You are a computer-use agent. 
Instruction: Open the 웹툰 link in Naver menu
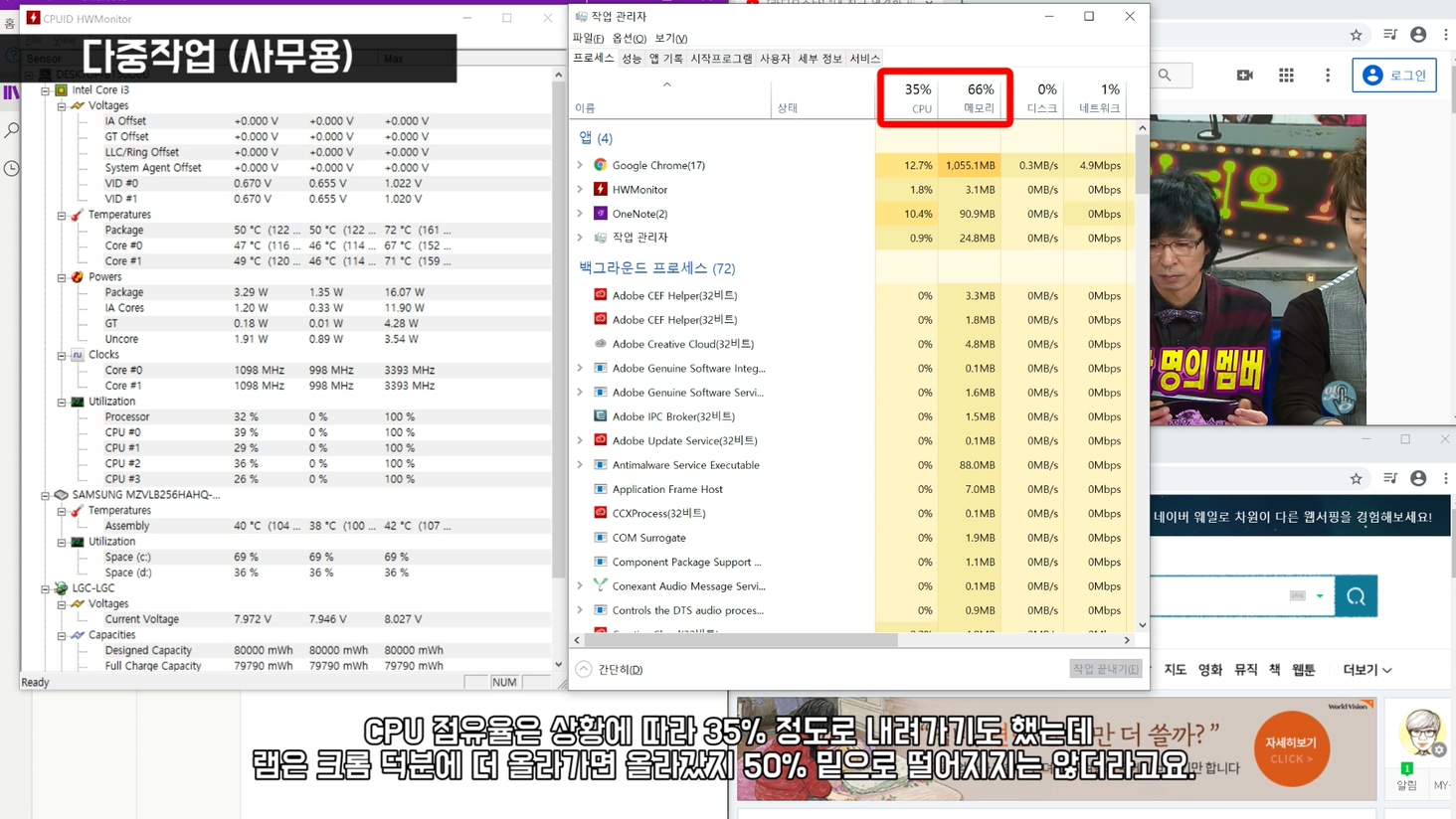pos(1304,670)
